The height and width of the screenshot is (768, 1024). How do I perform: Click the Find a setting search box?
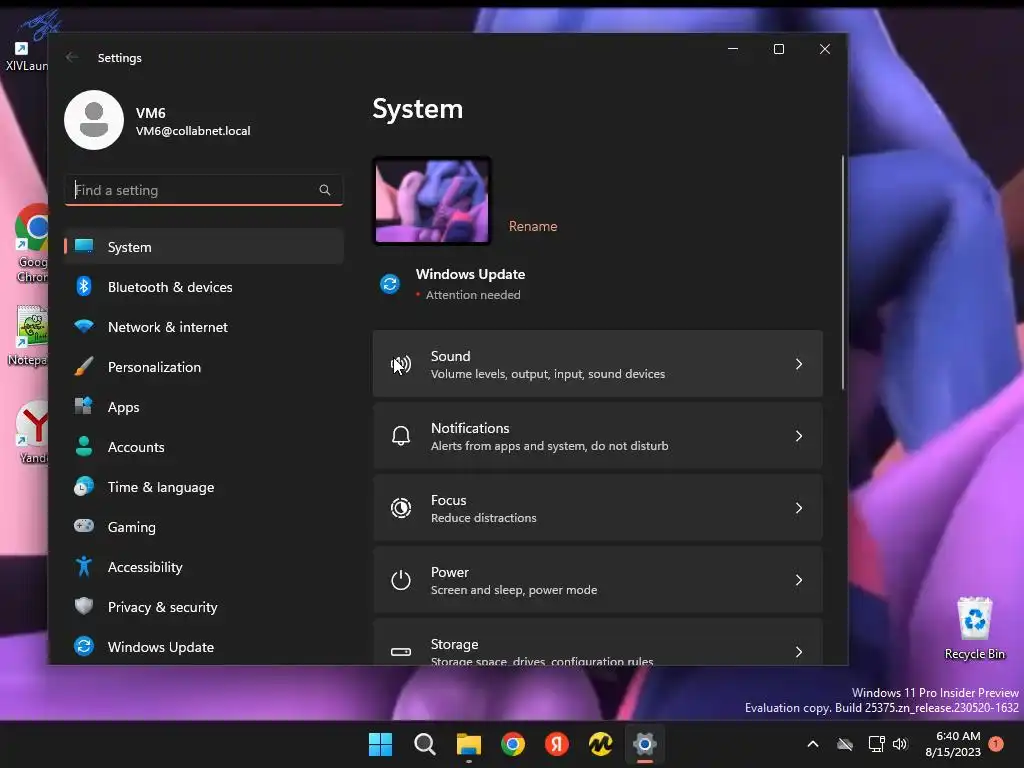(204, 190)
